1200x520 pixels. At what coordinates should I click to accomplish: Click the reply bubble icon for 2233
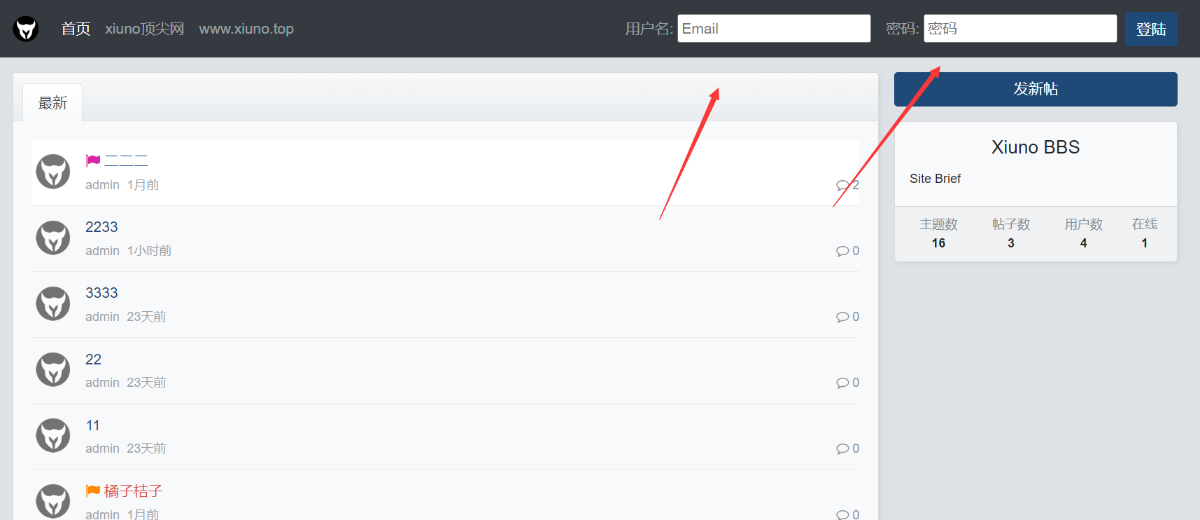pyautogui.click(x=842, y=251)
